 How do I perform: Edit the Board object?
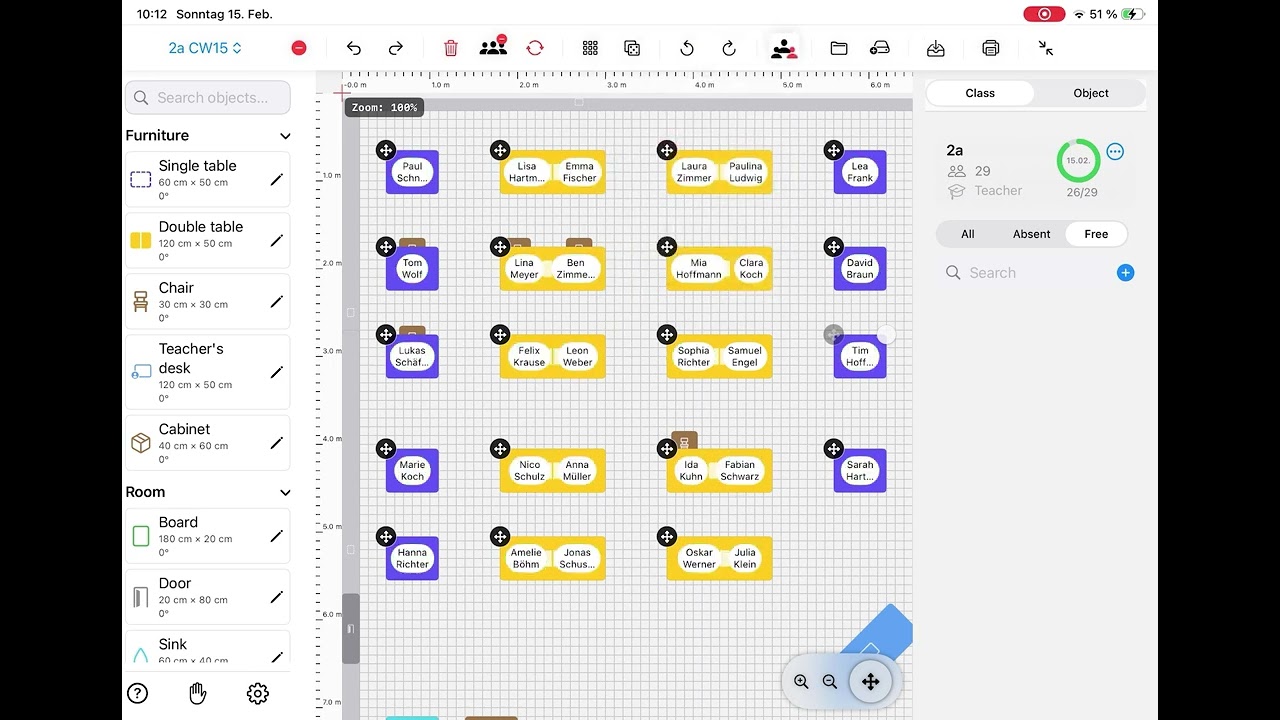tap(277, 536)
